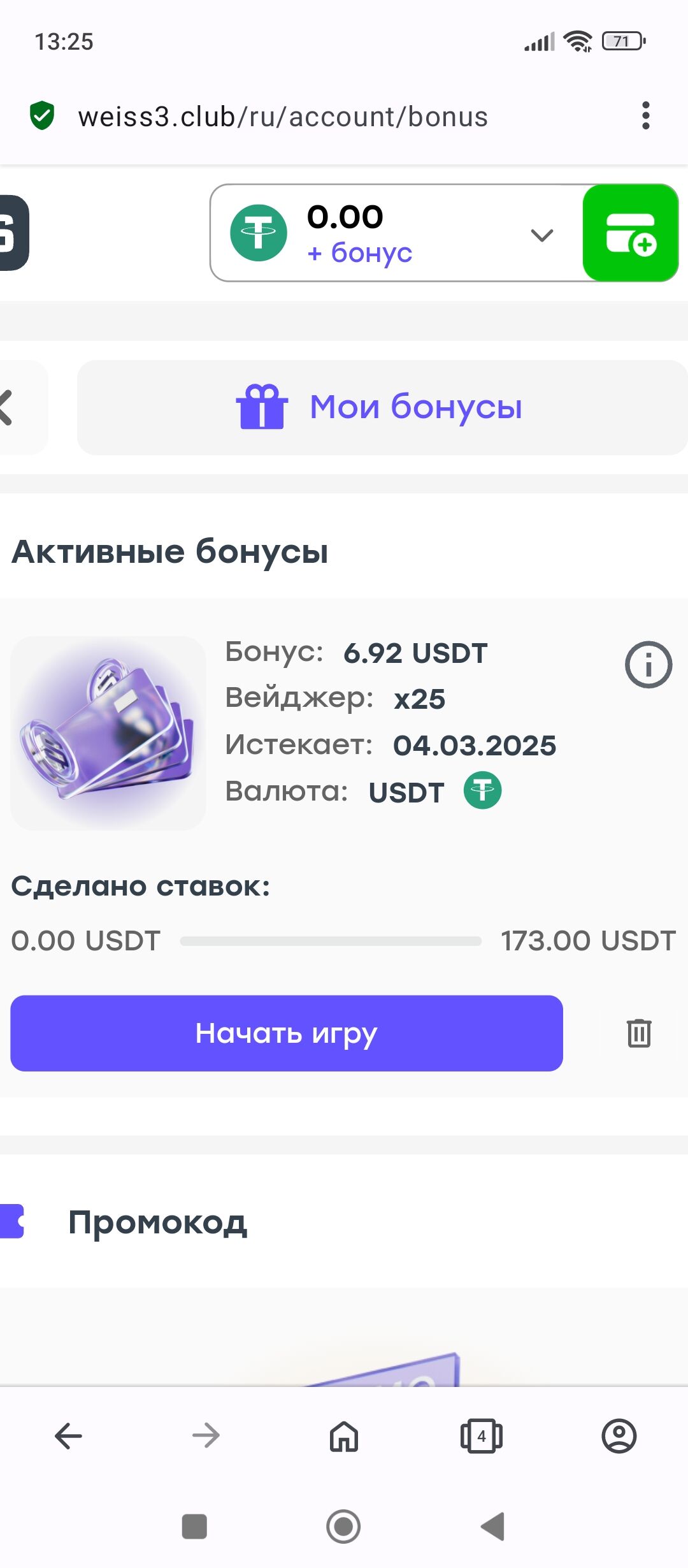This screenshot has height=1568, width=688.
Task: Delete the active bonus with trash icon
Action: [x=638, y=1033]
